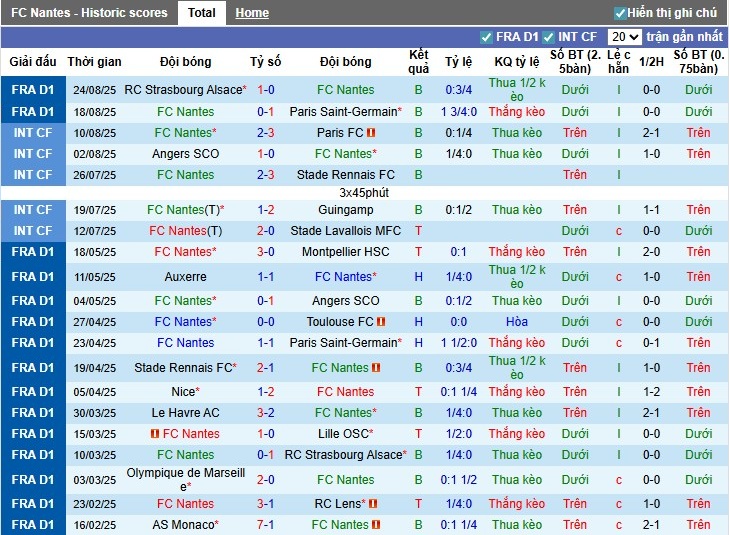The image size is (729, 535).
Task: Click red card icon before FC Nantes on 15/03/25
Action: [155, 434]
